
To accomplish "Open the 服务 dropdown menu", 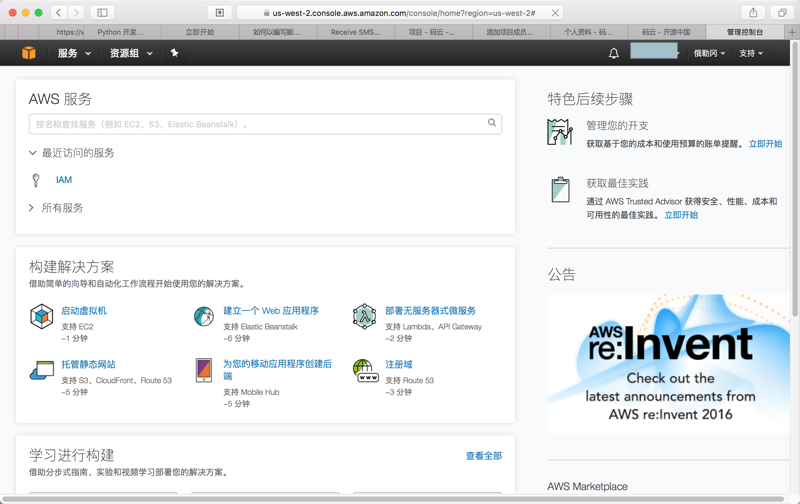I will (x=74, y=53).
